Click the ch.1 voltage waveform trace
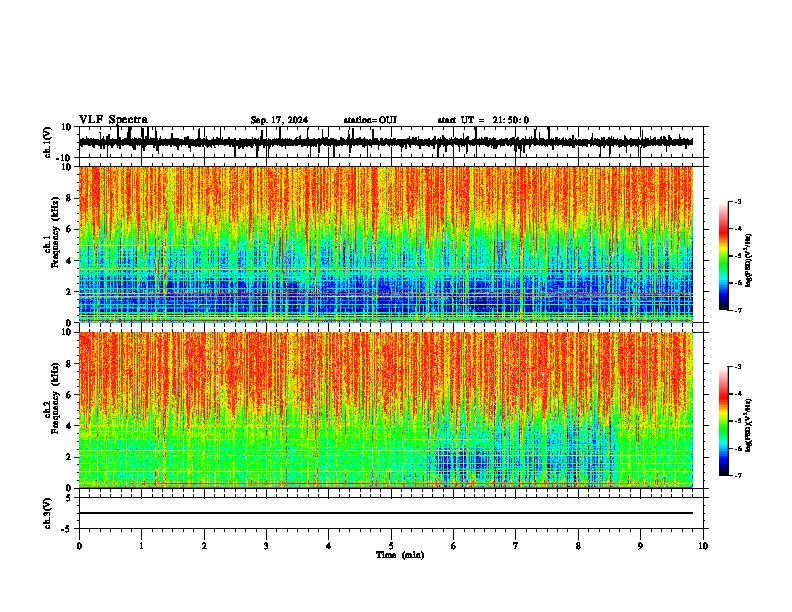This screenshot has height=612, width=792. pos(386,142)
